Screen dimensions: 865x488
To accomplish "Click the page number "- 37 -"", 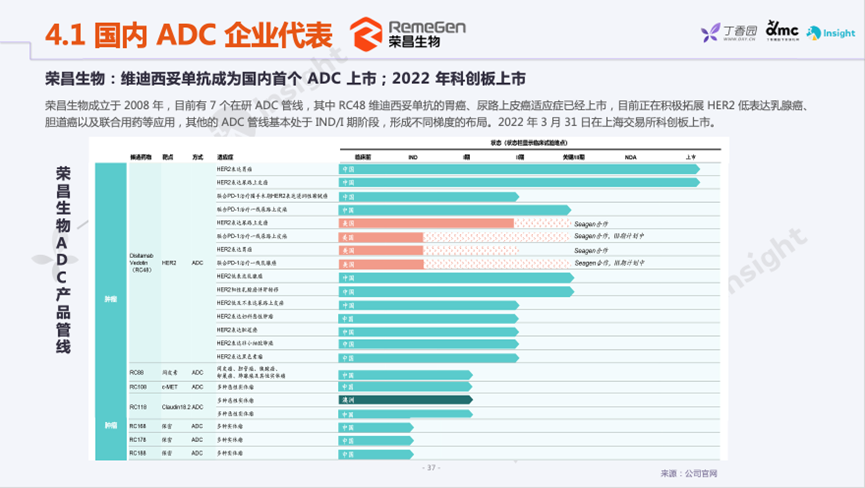I will pos(431,468).
